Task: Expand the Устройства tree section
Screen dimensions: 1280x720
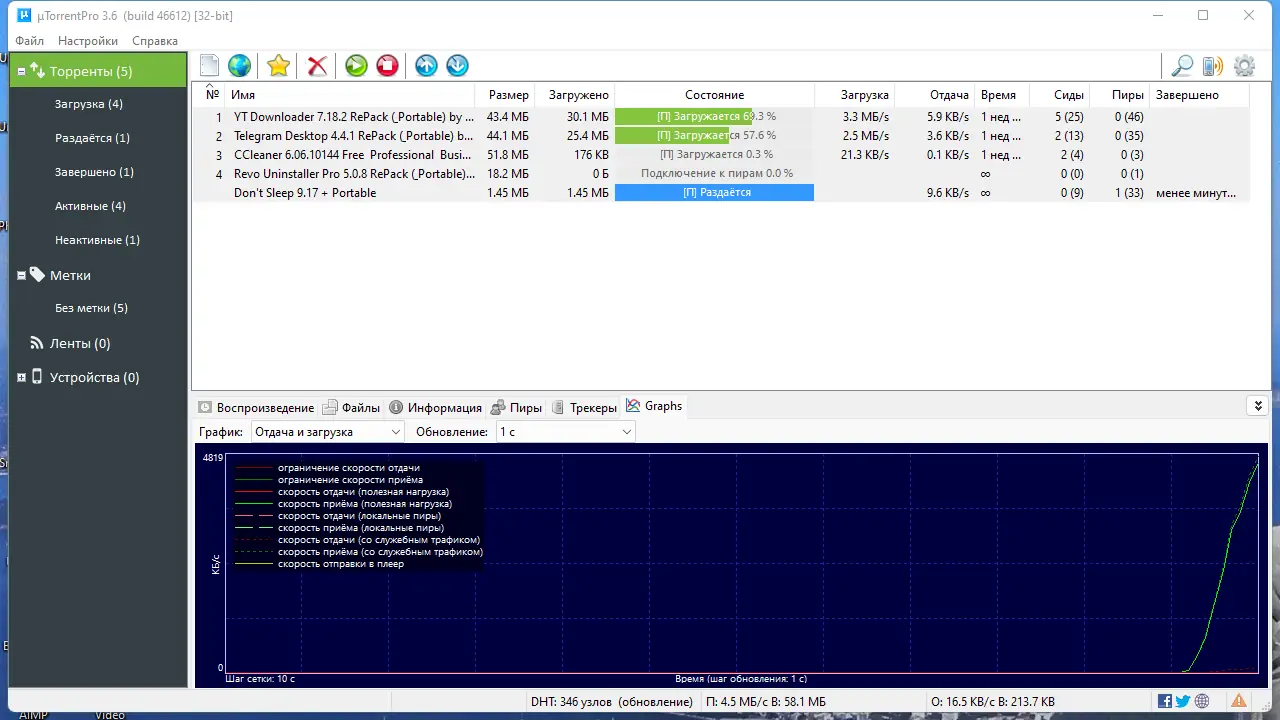Action: [21, 378]
